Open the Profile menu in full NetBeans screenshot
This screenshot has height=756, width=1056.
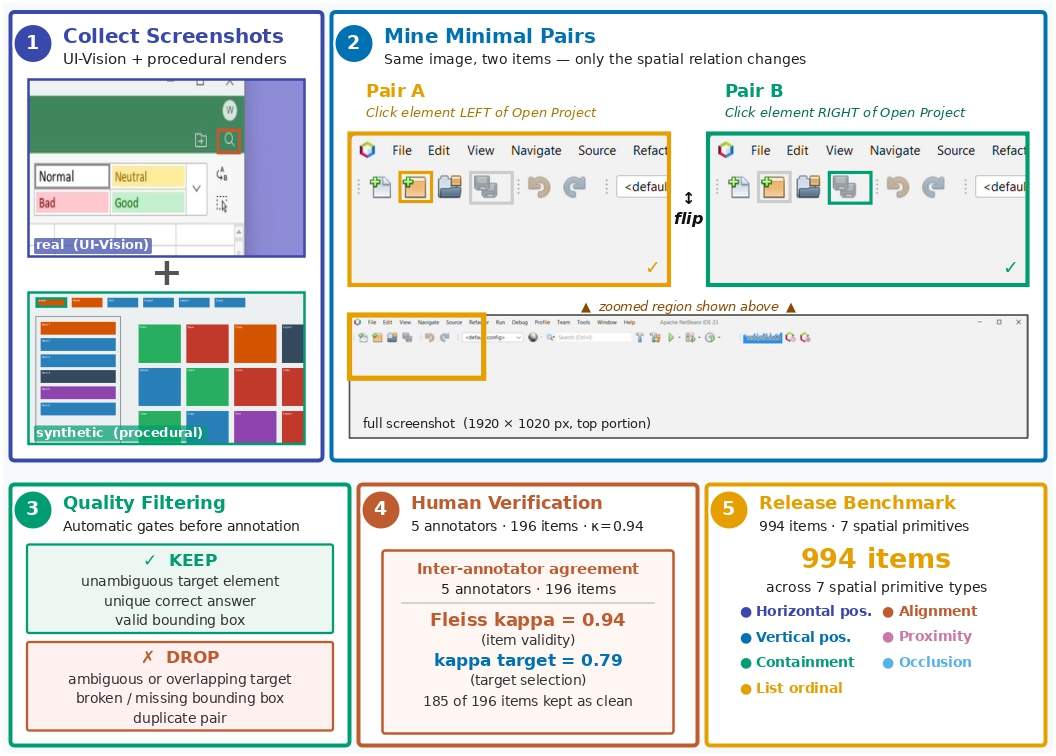(x=542, y=322)
